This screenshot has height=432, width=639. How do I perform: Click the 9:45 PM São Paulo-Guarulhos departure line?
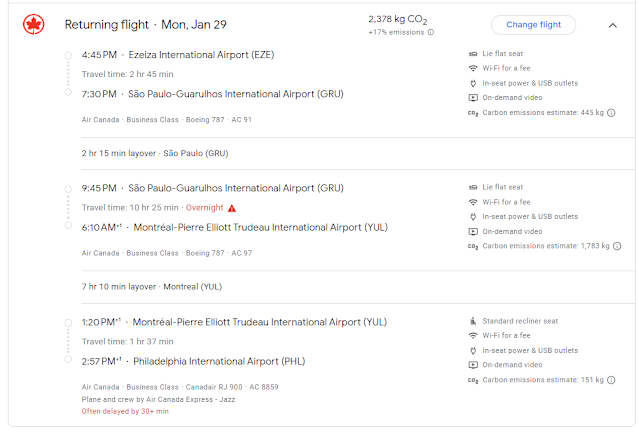[x=212, y=188]
